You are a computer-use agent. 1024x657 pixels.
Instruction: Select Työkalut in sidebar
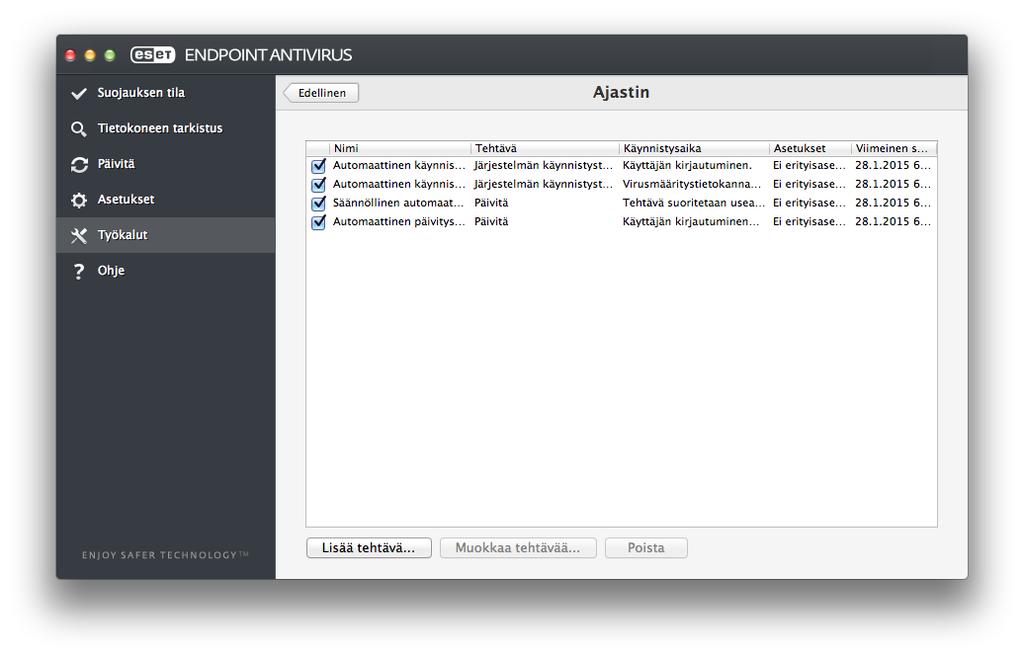(166, 235)
